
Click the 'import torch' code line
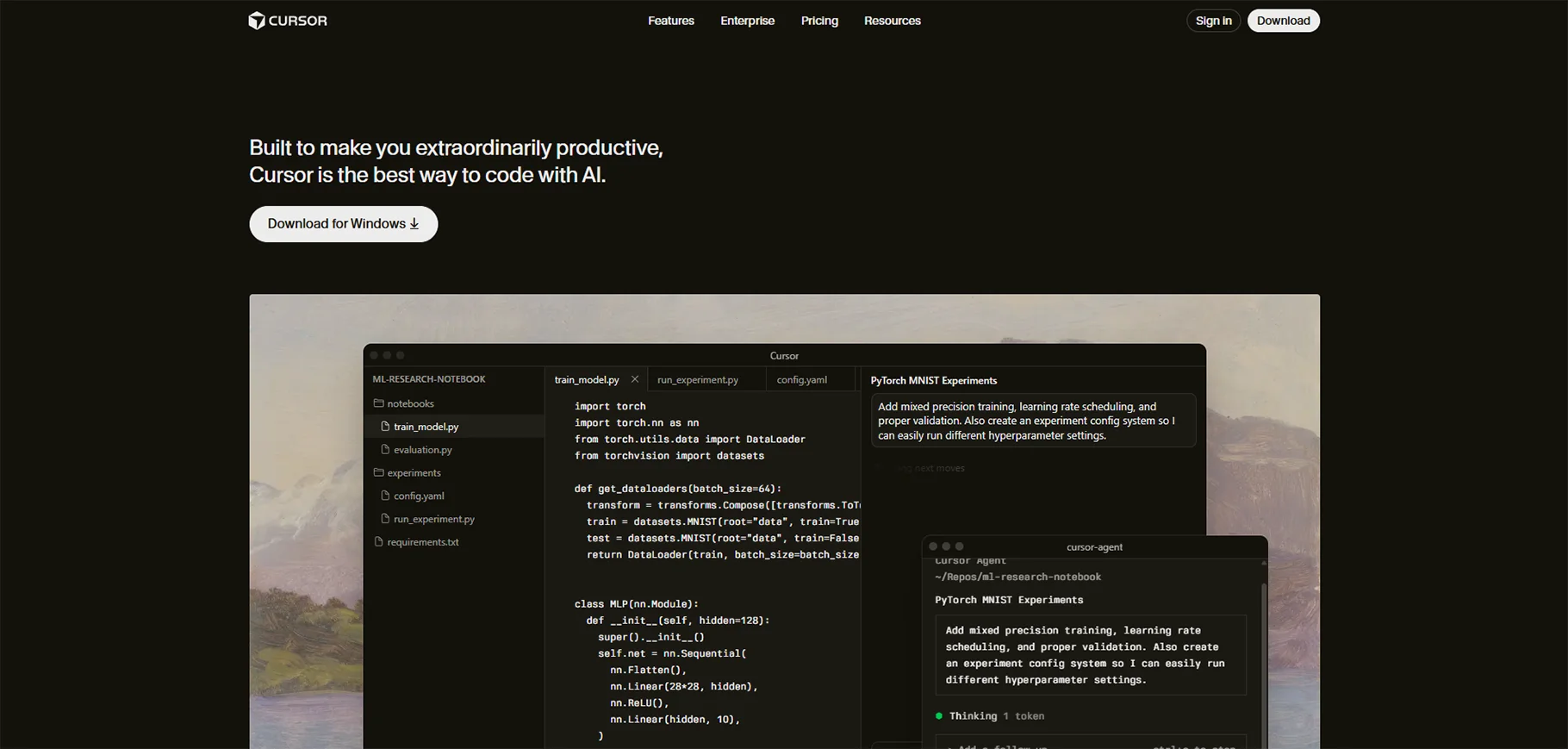point(610,406)
